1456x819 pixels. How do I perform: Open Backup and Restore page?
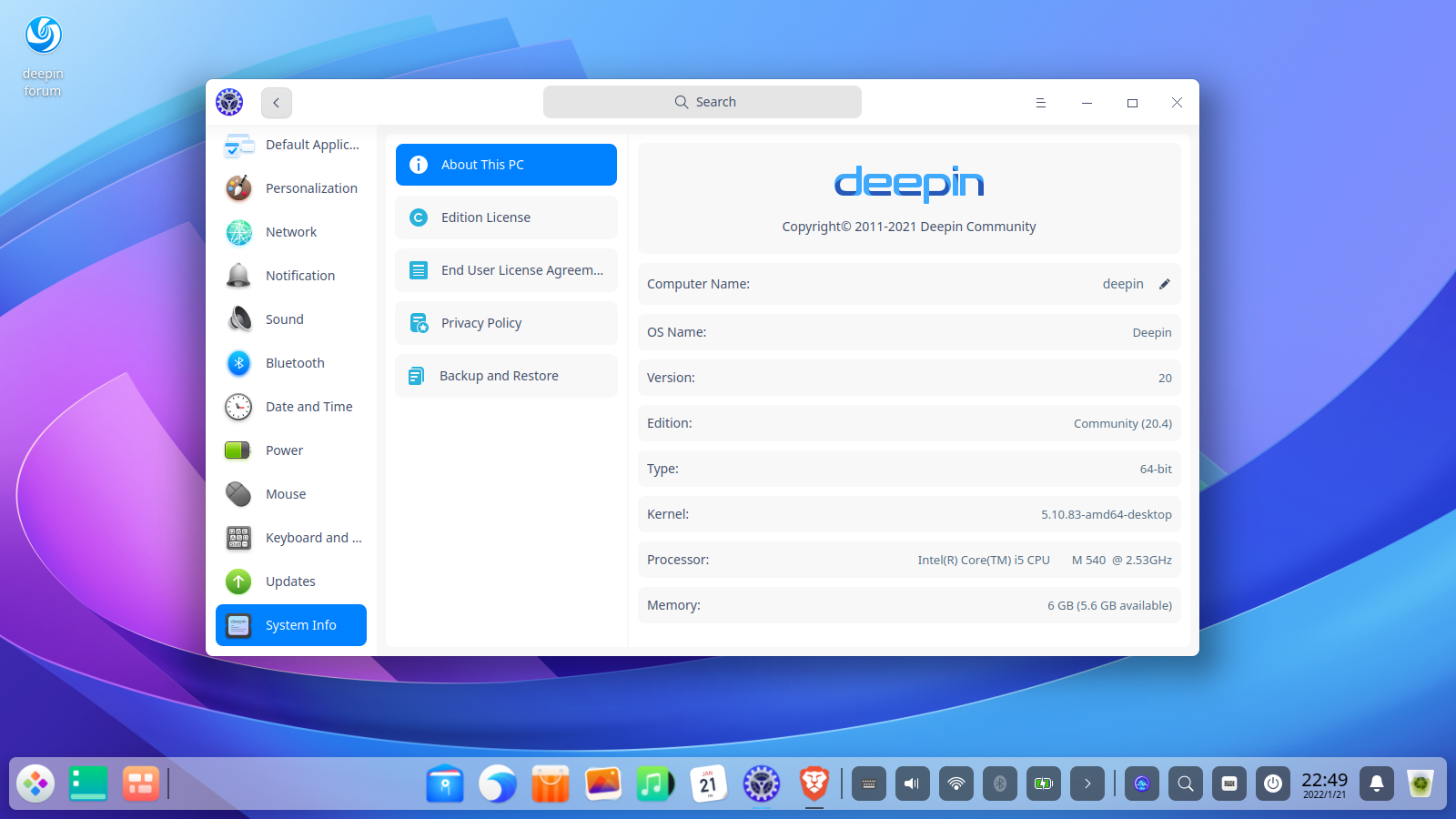(x=506, y=376)
